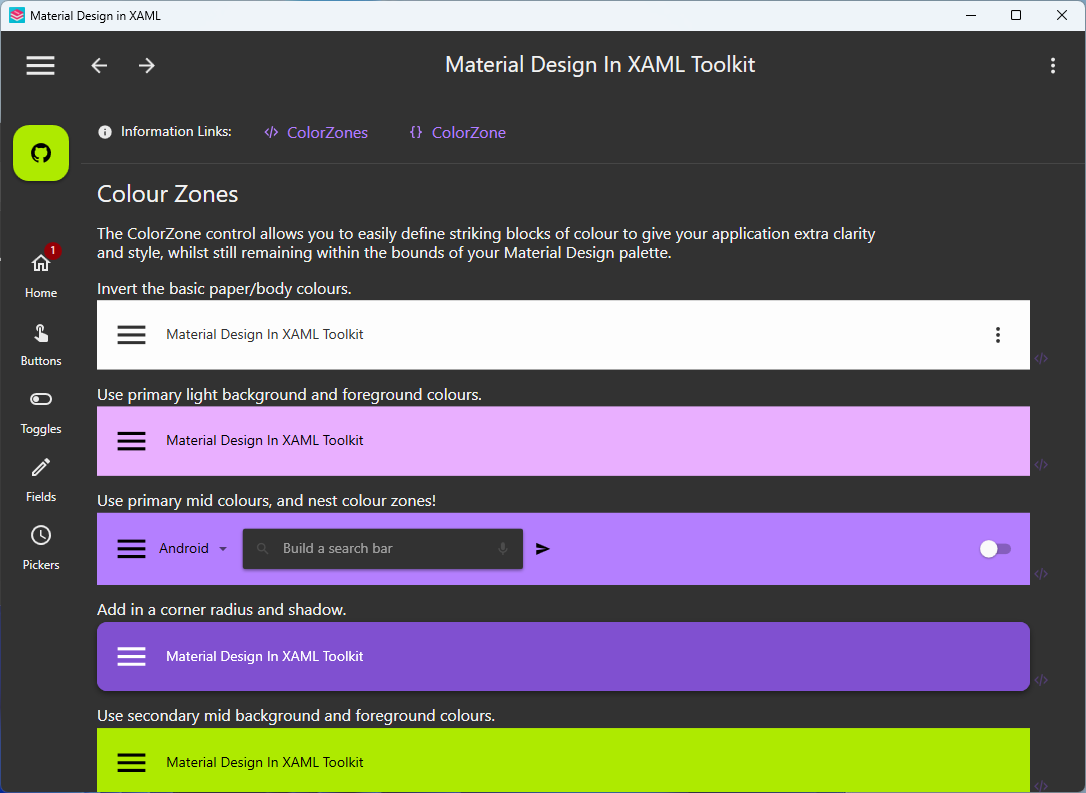Click hamburger icon in primary light zone
The width and height of the screenshot is (1086, 793).
tap(131, 441)
